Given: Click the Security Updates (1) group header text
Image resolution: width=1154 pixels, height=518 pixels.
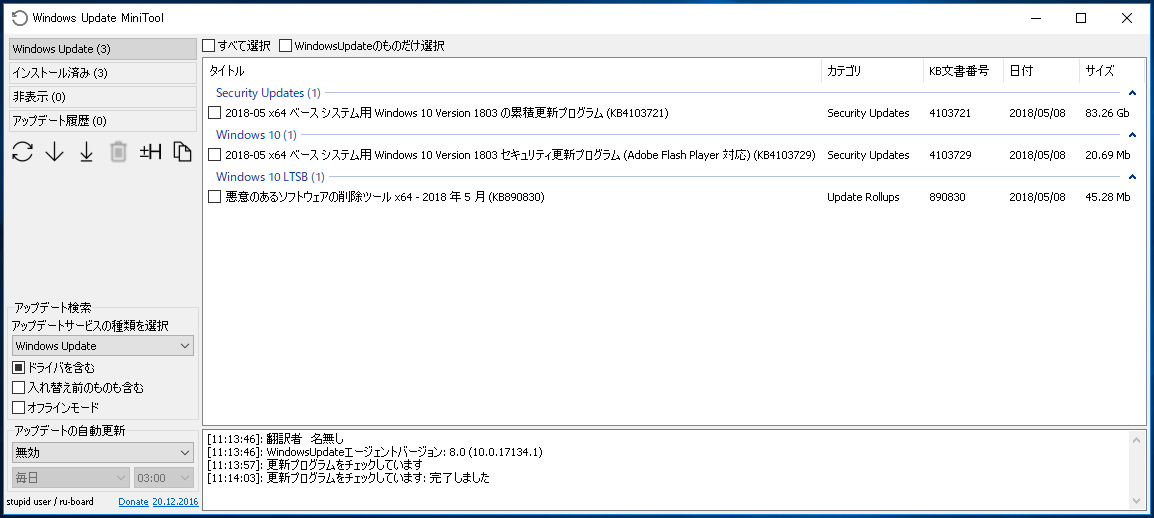Looking at the screenshot, I should pyautogui.click(x=268, y=93).
